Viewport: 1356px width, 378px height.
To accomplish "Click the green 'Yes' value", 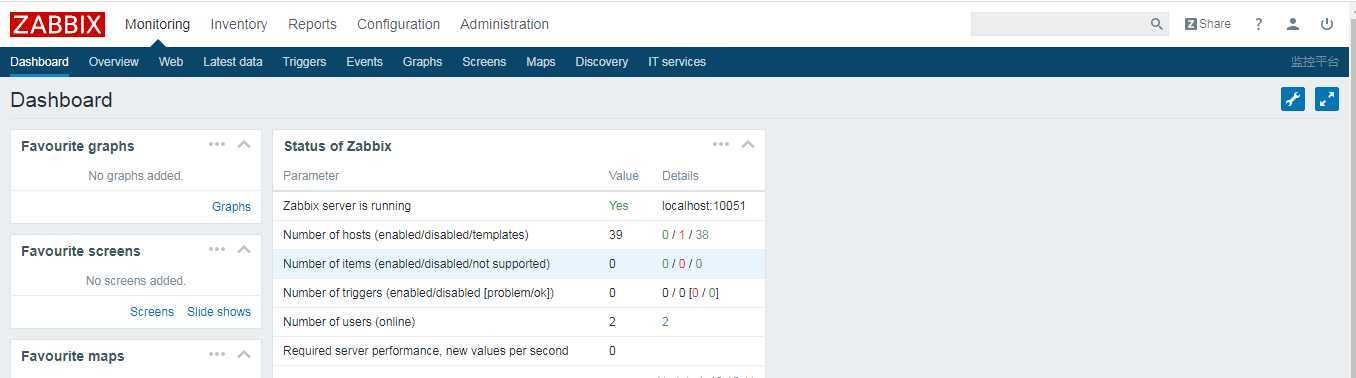I will click(x=619, y=206).
